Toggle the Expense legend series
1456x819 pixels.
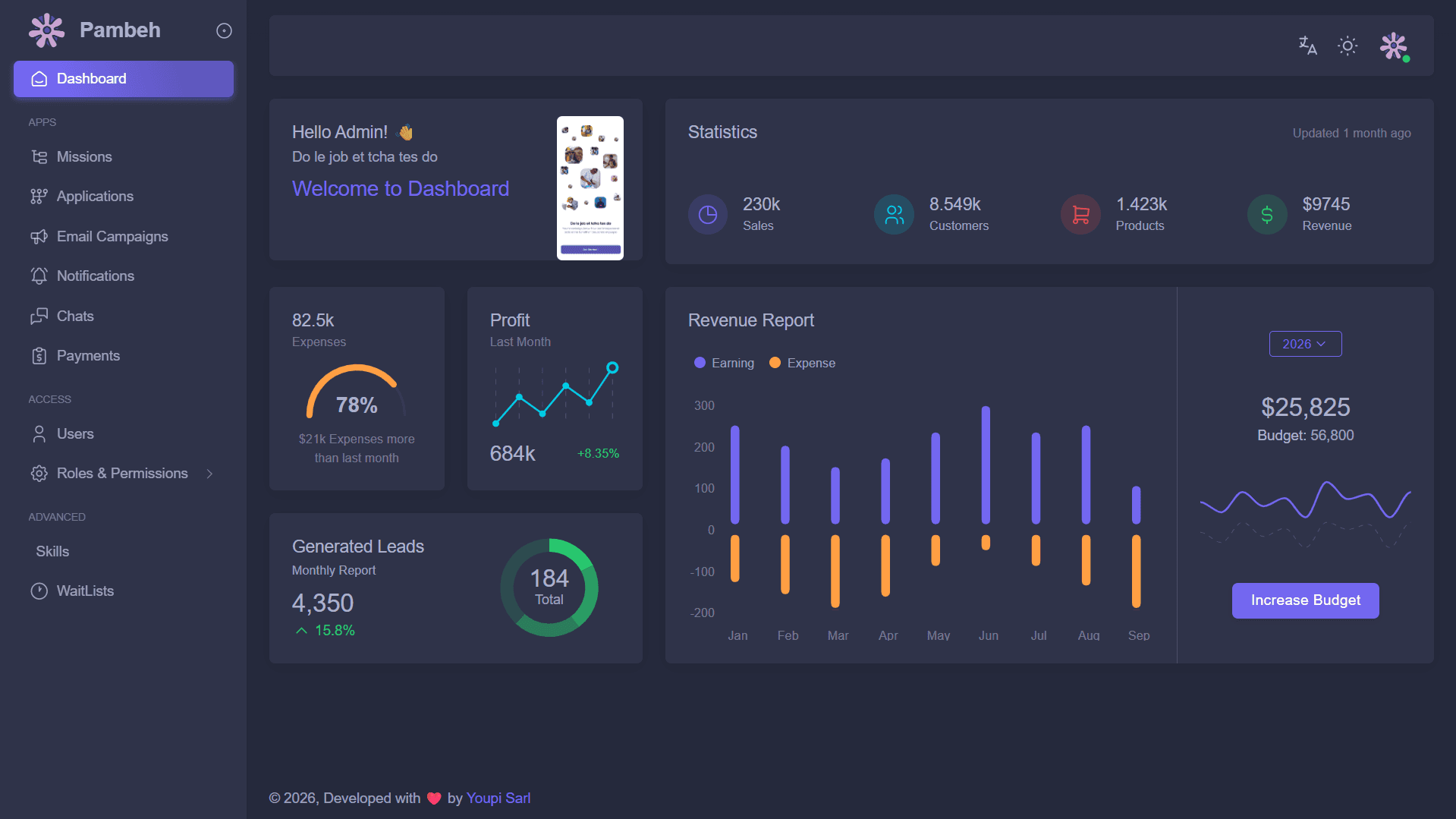click(x=803, y=363)
